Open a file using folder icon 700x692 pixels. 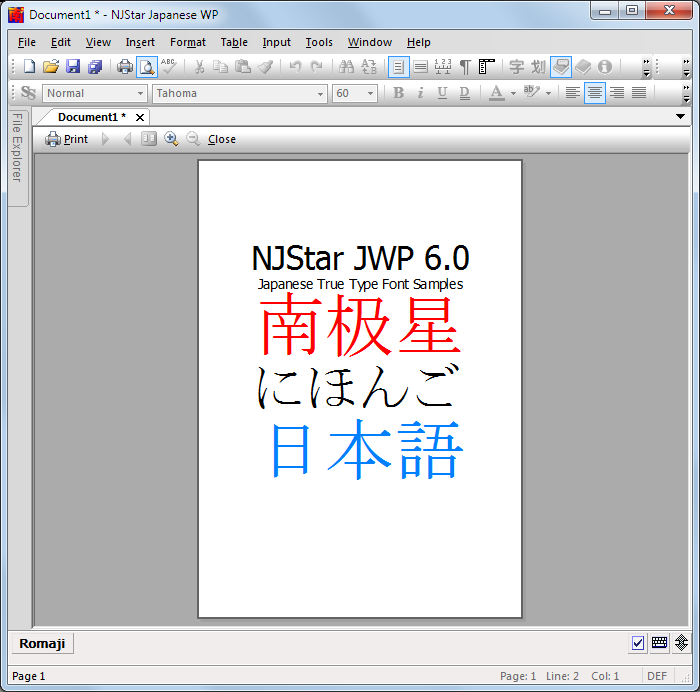point(51,67)
